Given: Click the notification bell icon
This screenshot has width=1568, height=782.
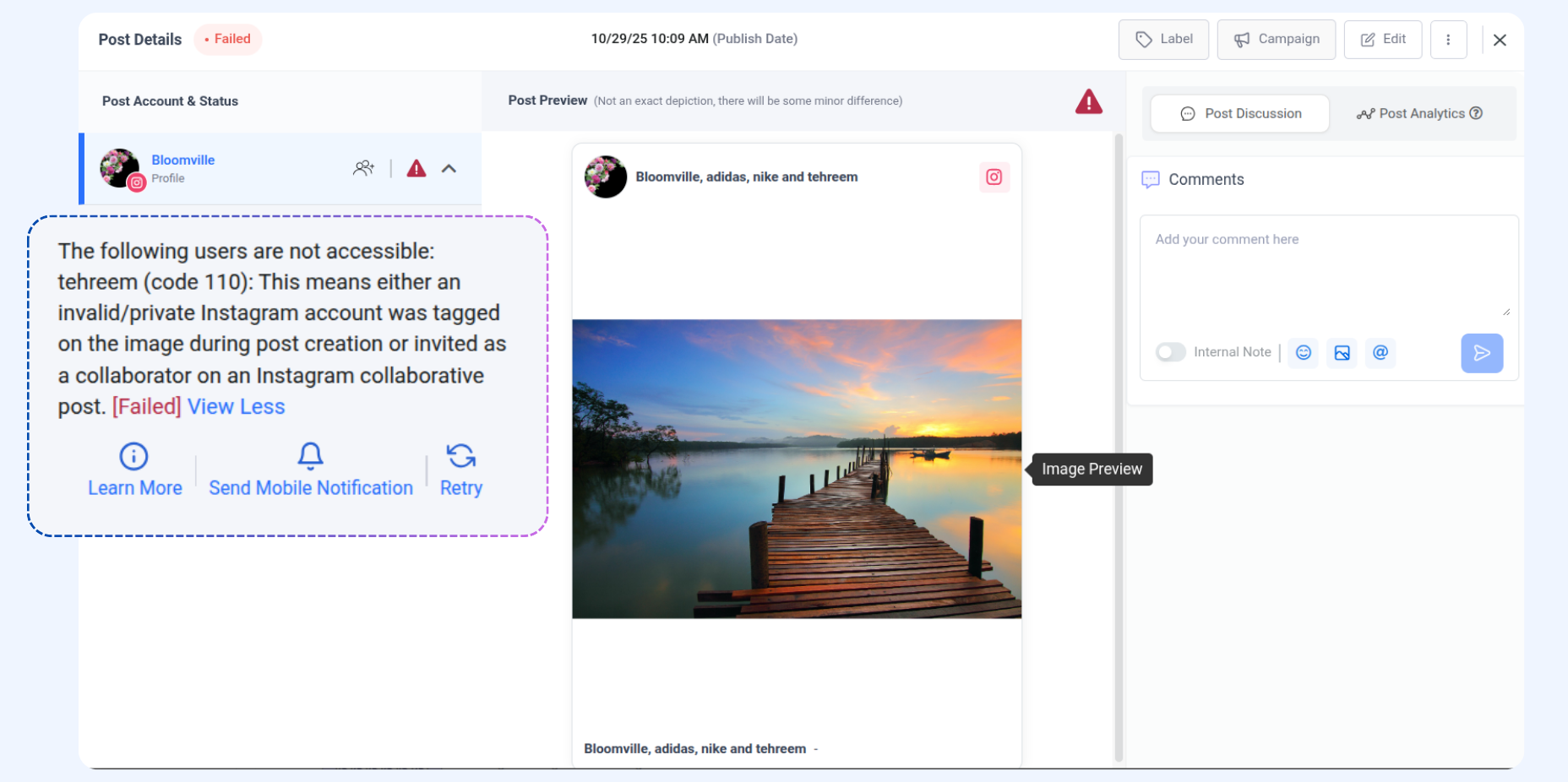Looking at the screenshot, I should coord(310,456).
